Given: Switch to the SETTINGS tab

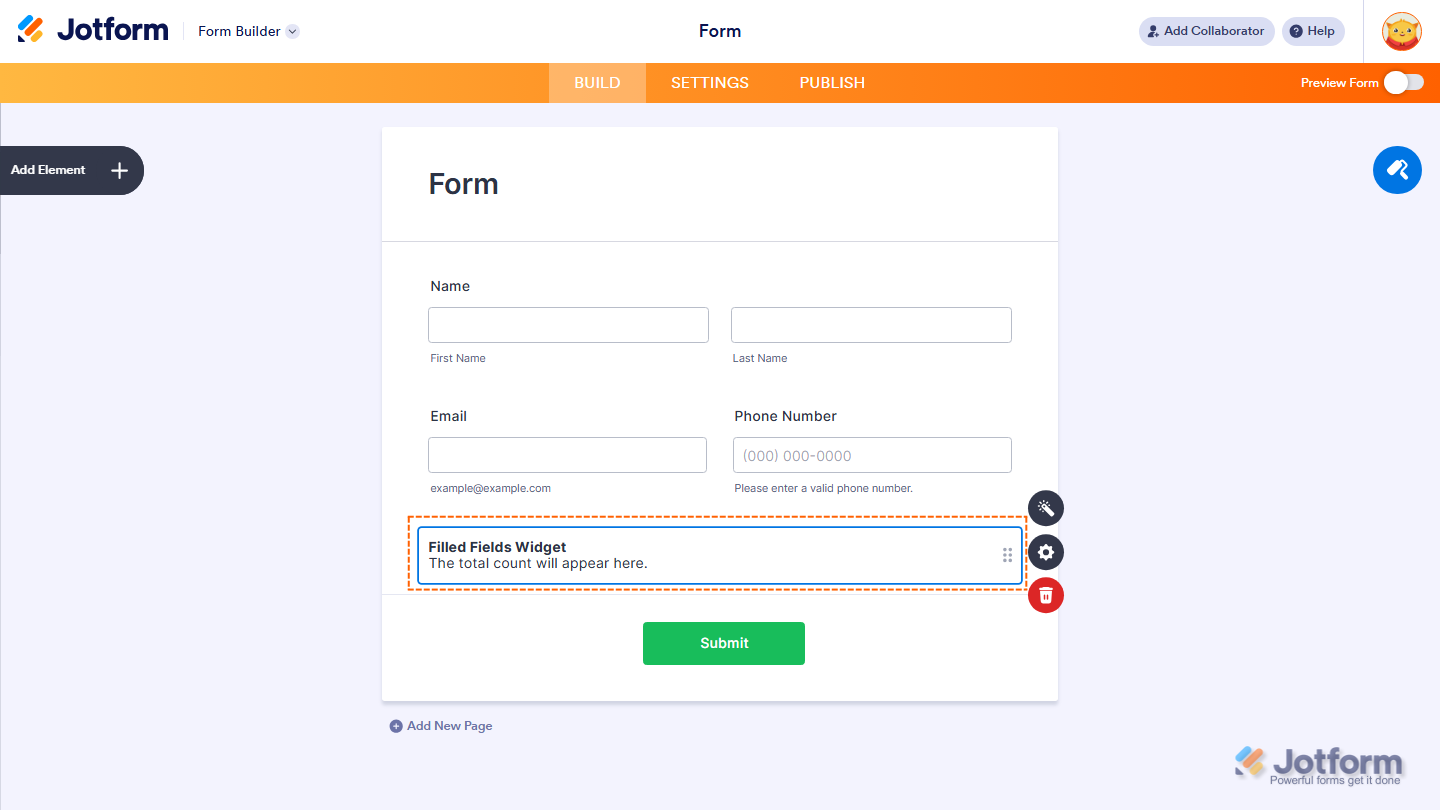Looking at the screenshot, I should [709, 83].
